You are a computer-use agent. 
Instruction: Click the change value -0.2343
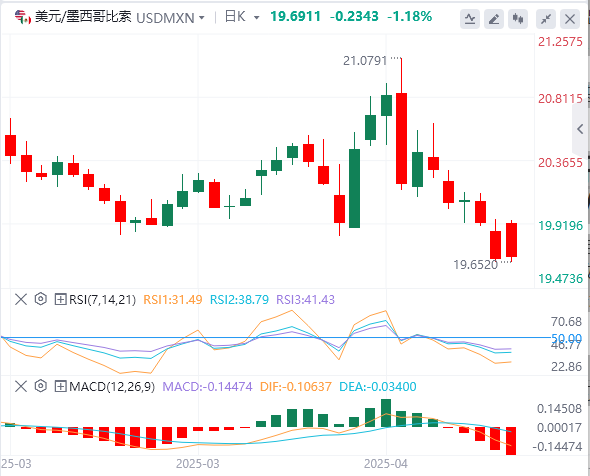[x=354, y=17]
